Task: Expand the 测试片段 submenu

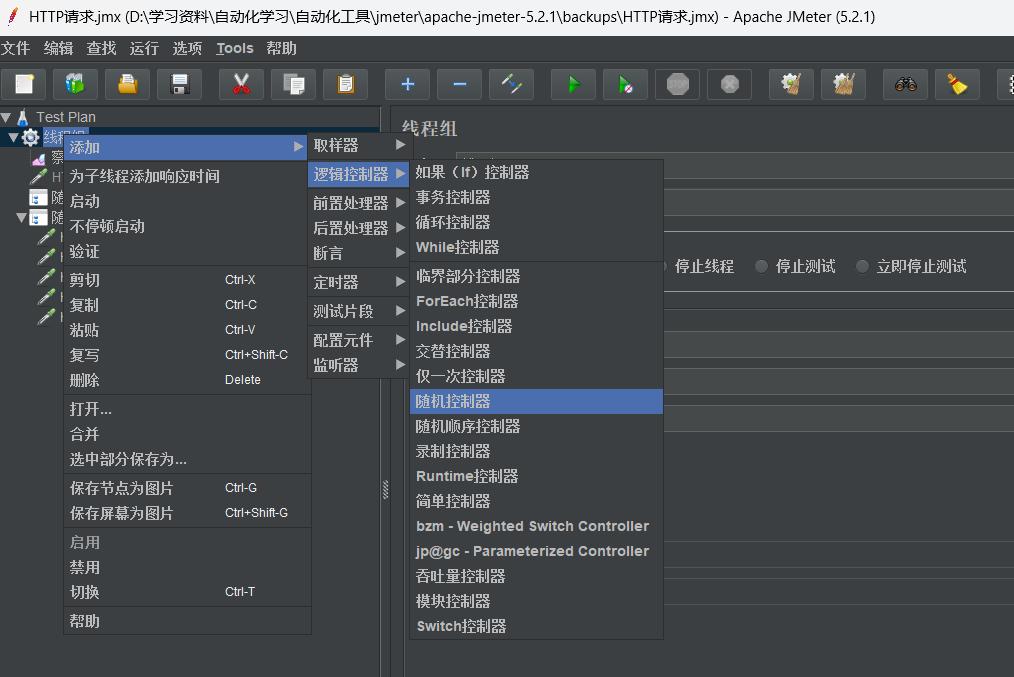Action: (358, 312)
